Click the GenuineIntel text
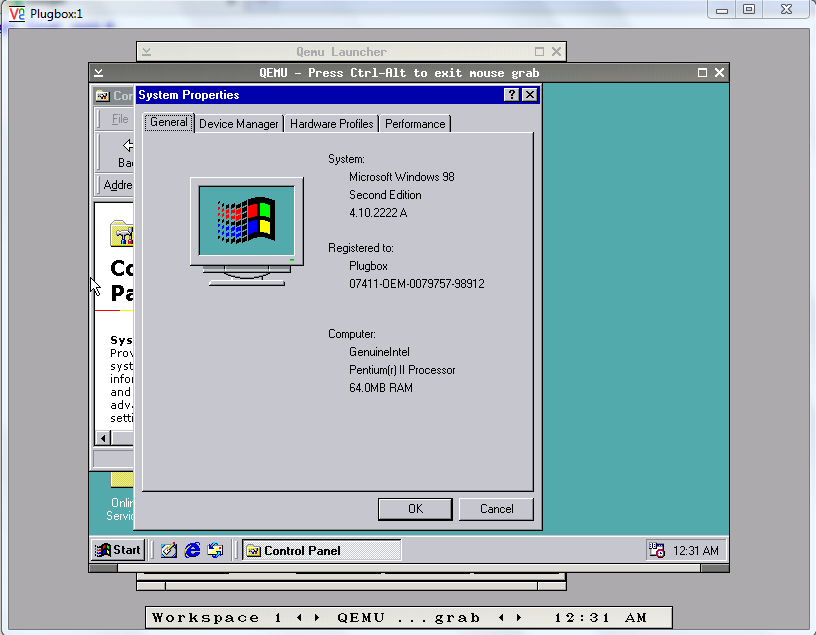The width and height of the screenshot is (816, 635). (379, 352)
